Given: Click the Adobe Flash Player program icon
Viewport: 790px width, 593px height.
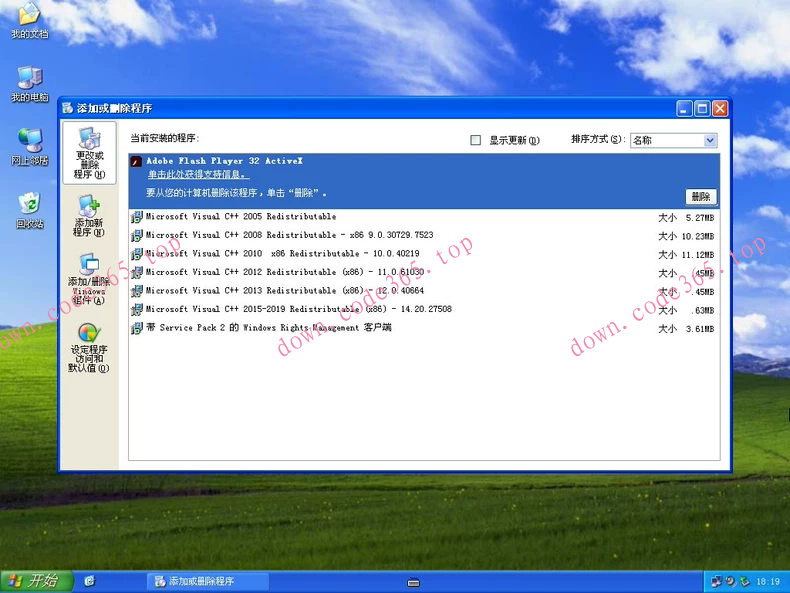Looking at the screenshot, I should pos(137,161).
